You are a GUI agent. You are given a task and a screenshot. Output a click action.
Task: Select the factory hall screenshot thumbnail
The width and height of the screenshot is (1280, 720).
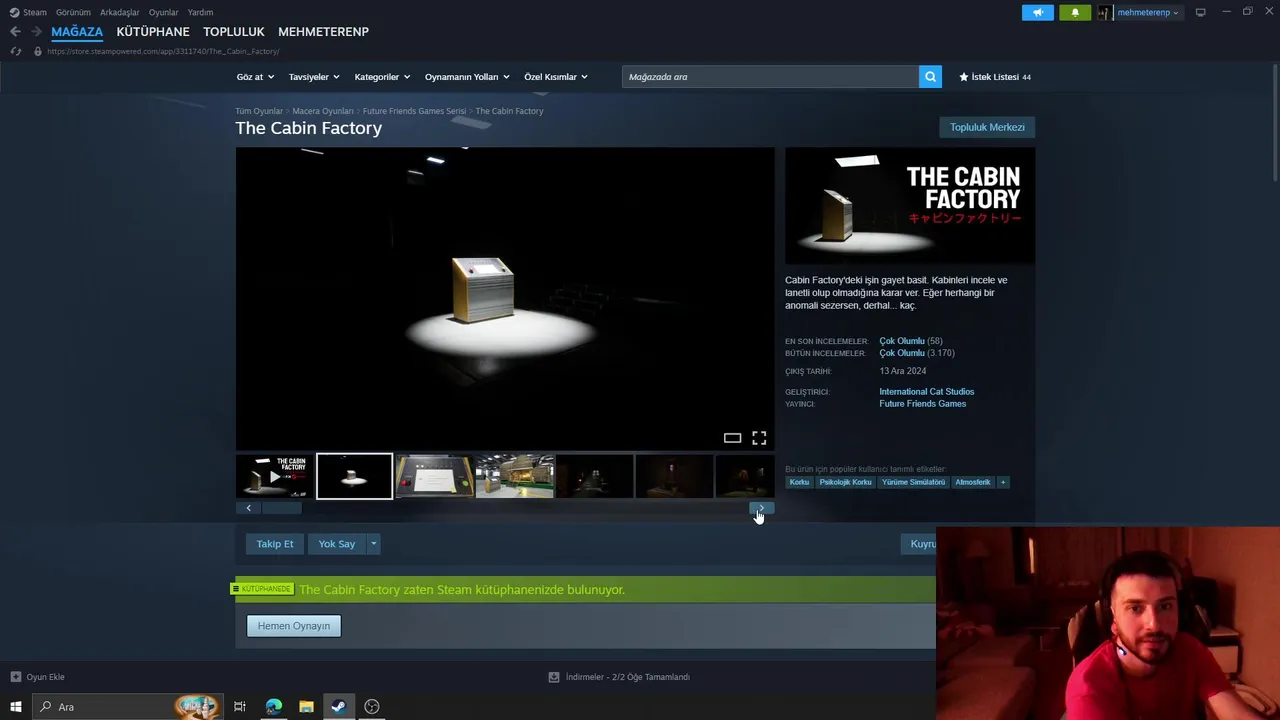tap(515, 477)
